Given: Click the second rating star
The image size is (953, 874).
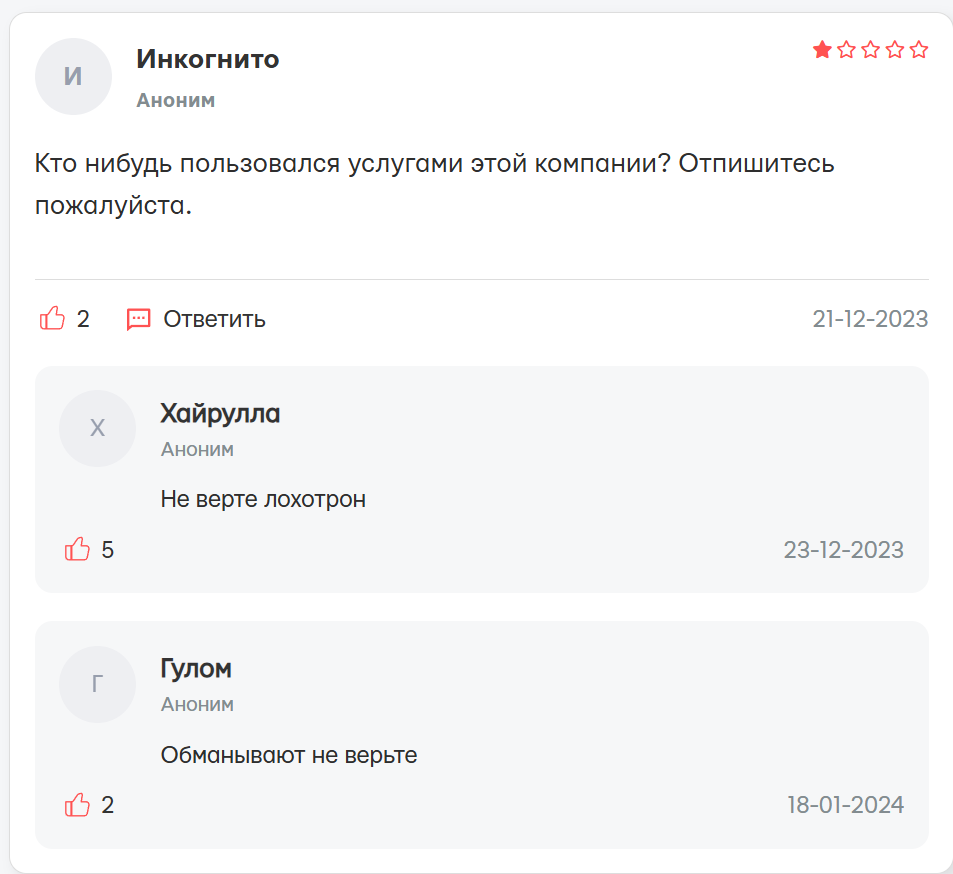Looking at the screenshot, I should pos(846,50).
